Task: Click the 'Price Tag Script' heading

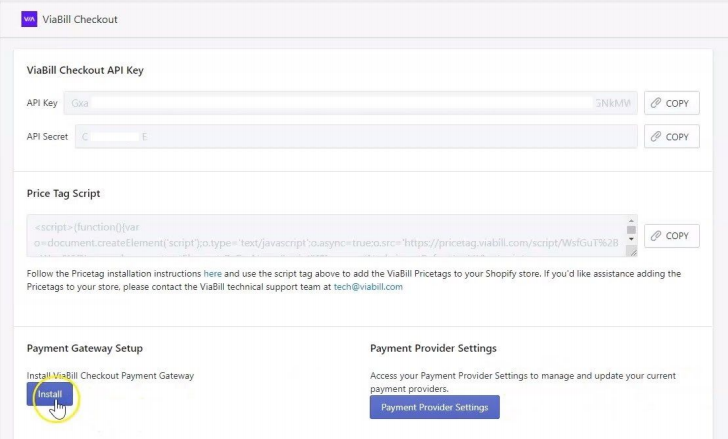Action: [63, 194]
